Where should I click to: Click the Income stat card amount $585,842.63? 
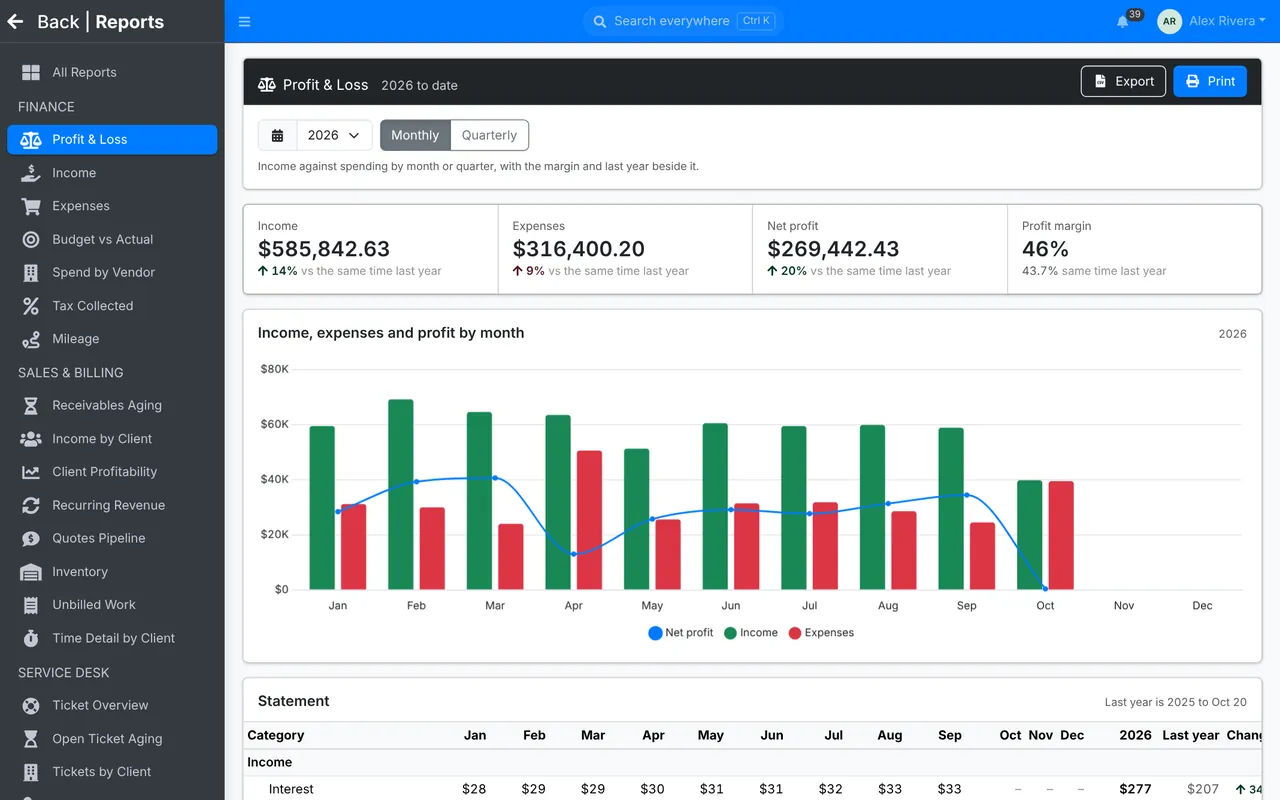tap(324, 249)
